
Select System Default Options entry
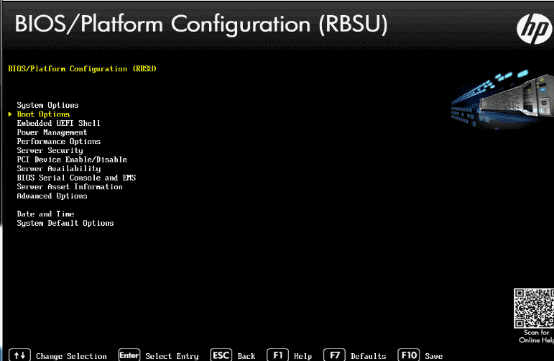(65, 223)
